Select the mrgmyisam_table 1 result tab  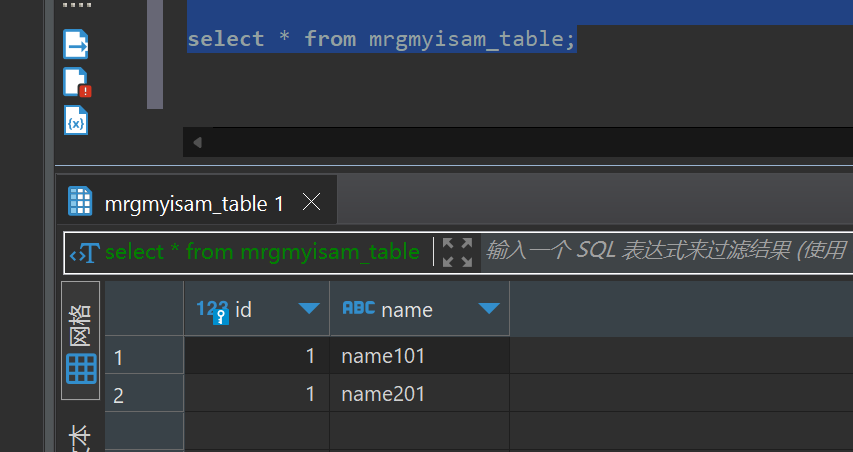194,204
